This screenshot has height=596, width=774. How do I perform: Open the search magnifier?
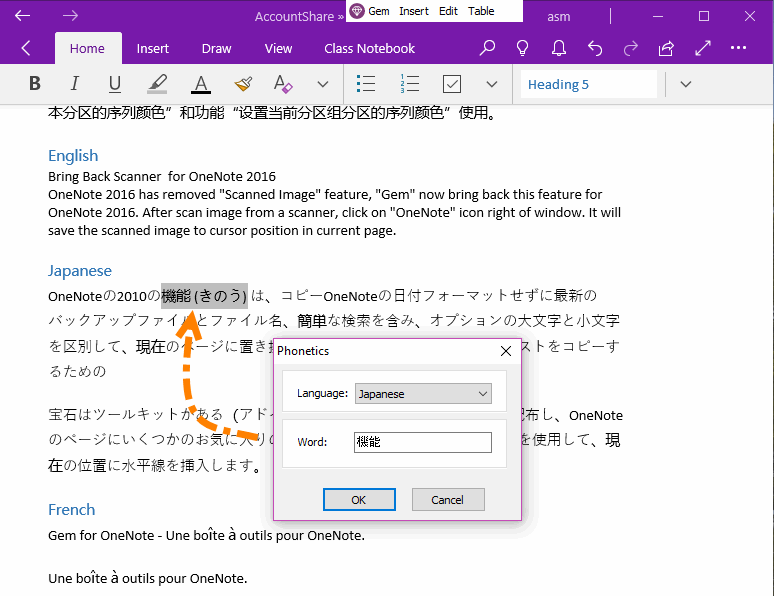pos(487,48)
